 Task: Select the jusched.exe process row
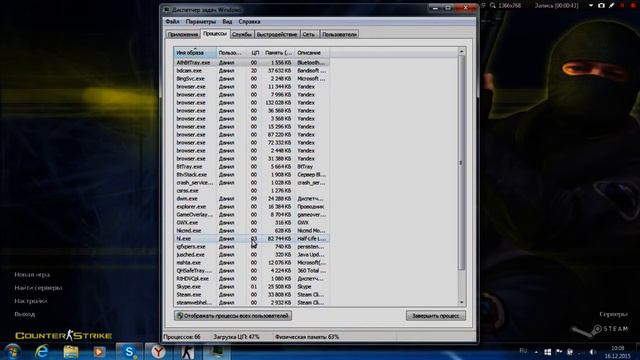[251, 254]
